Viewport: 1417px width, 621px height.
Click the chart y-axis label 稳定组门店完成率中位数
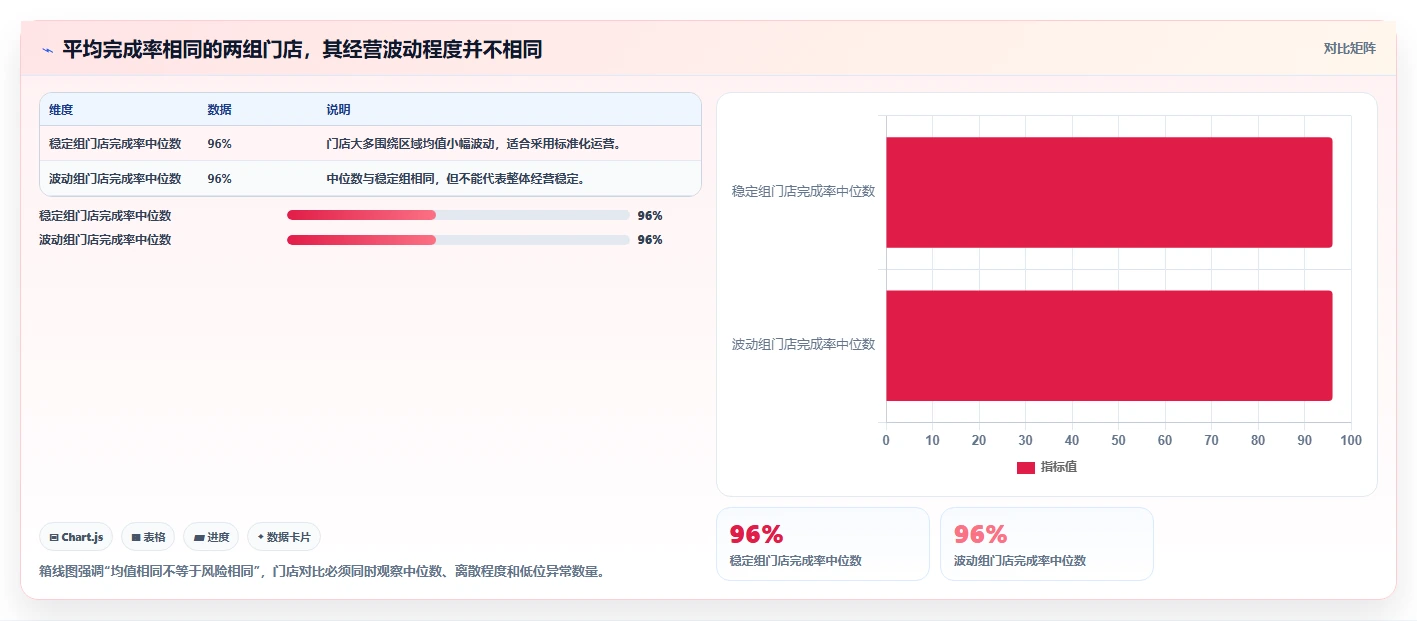[803, 192]
